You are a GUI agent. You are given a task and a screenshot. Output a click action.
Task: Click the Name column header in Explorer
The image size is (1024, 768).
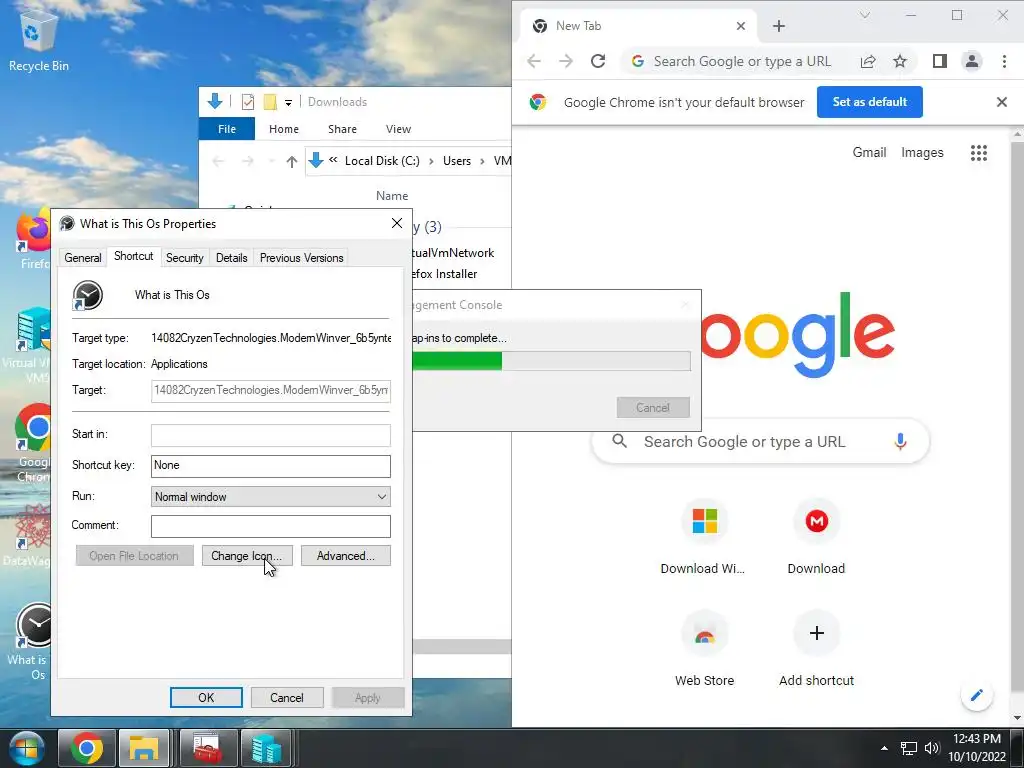tap(392, 195)
